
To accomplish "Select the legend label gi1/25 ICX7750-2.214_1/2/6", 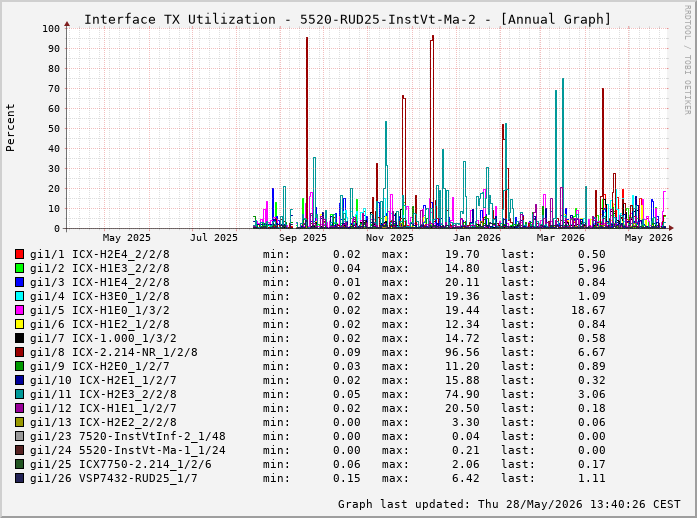I will [x=121, y=464].
